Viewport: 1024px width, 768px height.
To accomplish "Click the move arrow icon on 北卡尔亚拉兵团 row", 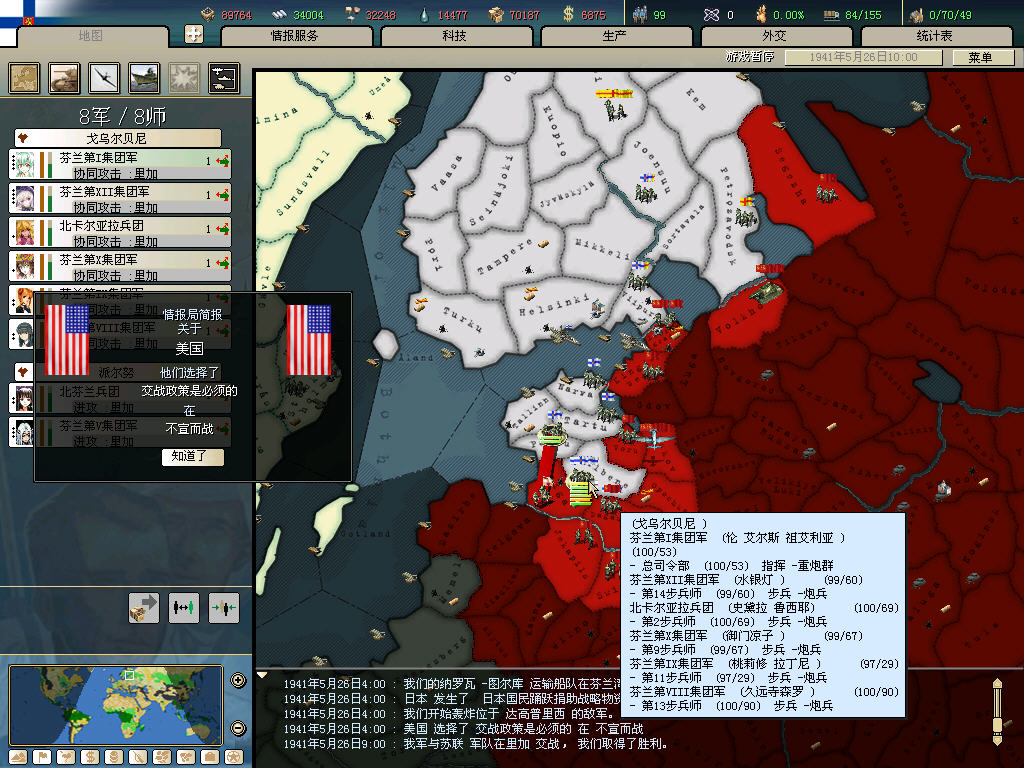I will [x=223, y=229].
